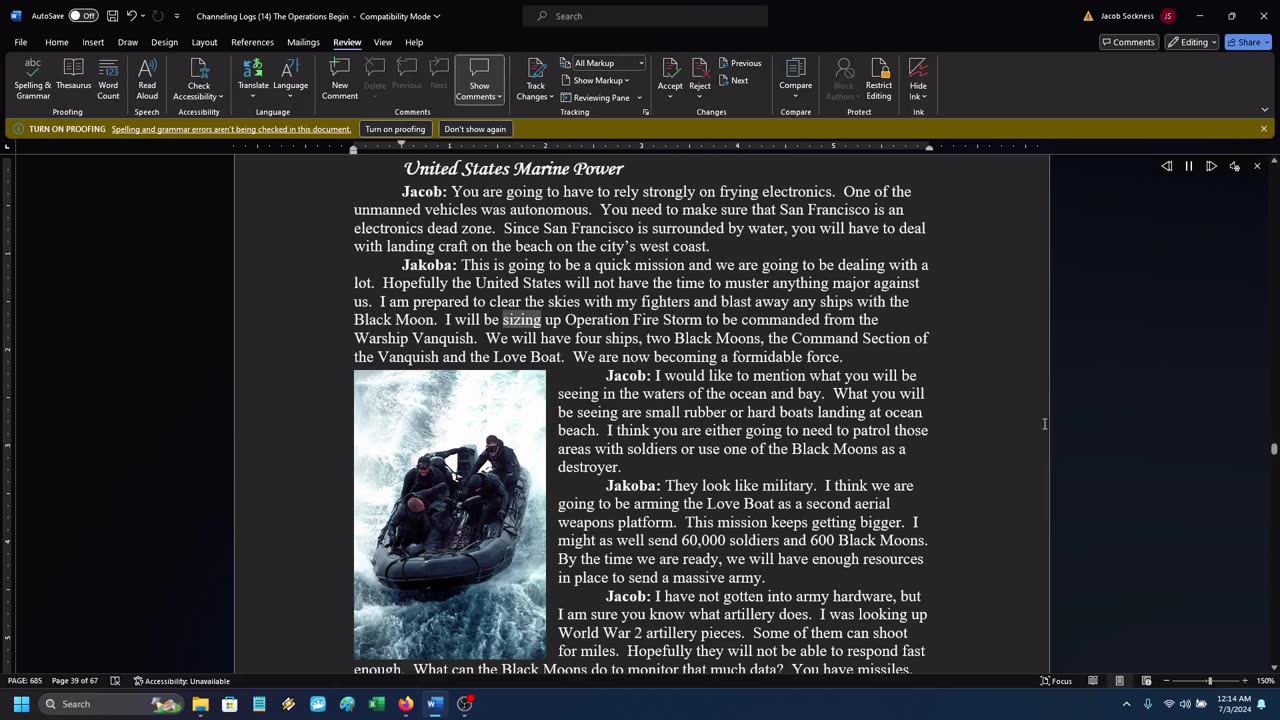Show the Word Count
The height and width of the screenshot is (720, 1280).
108,79
